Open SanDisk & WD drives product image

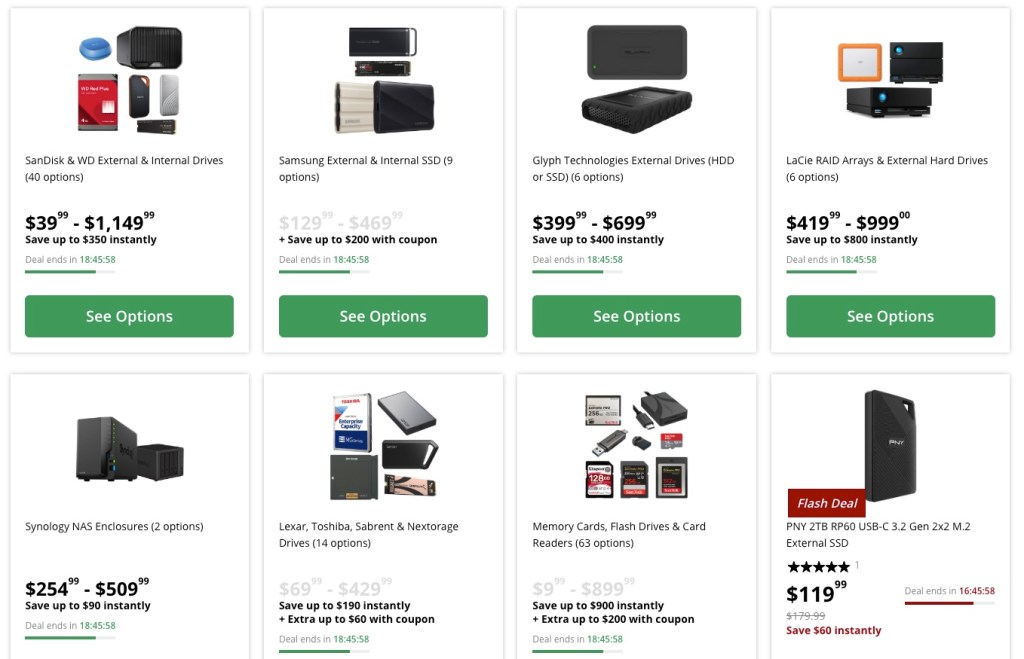tap(129, 80)
